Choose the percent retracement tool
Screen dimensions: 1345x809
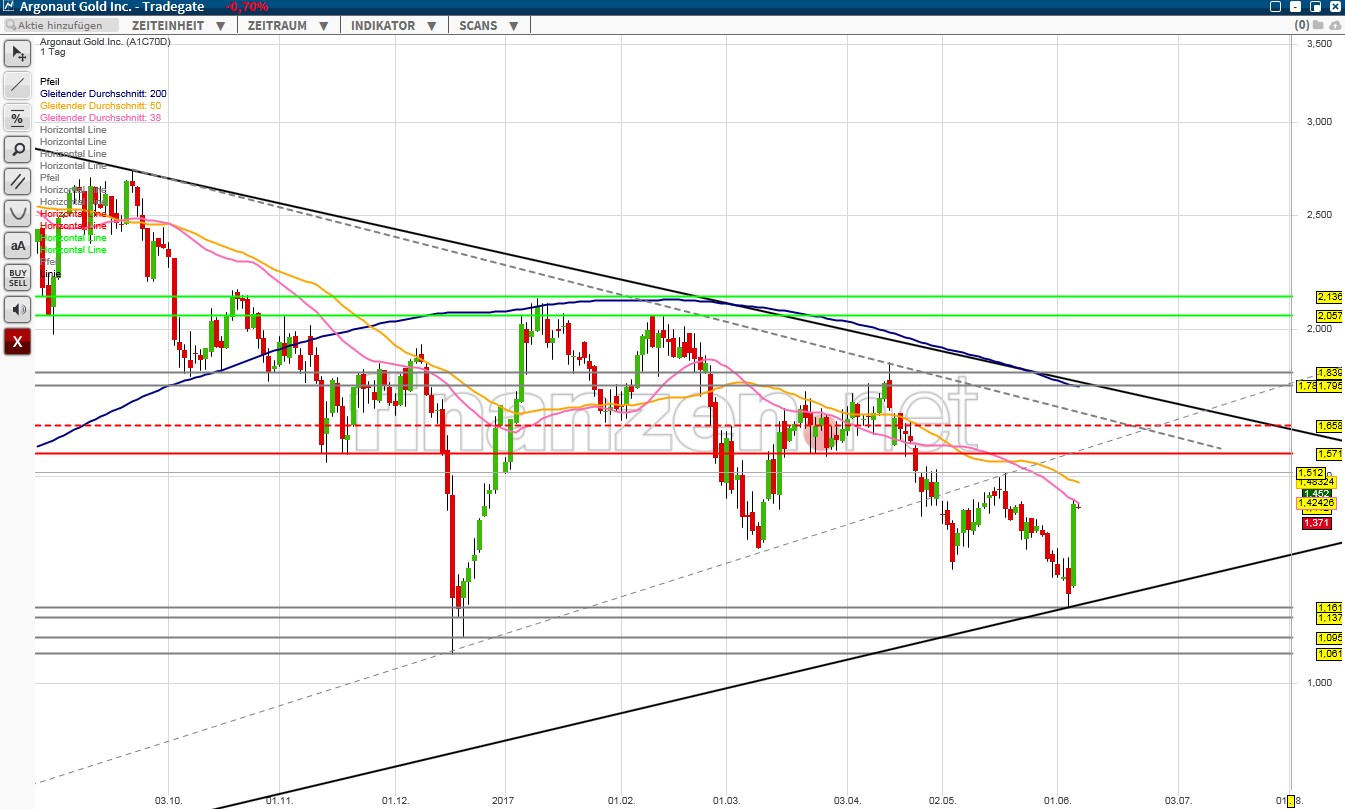[18, 118]
